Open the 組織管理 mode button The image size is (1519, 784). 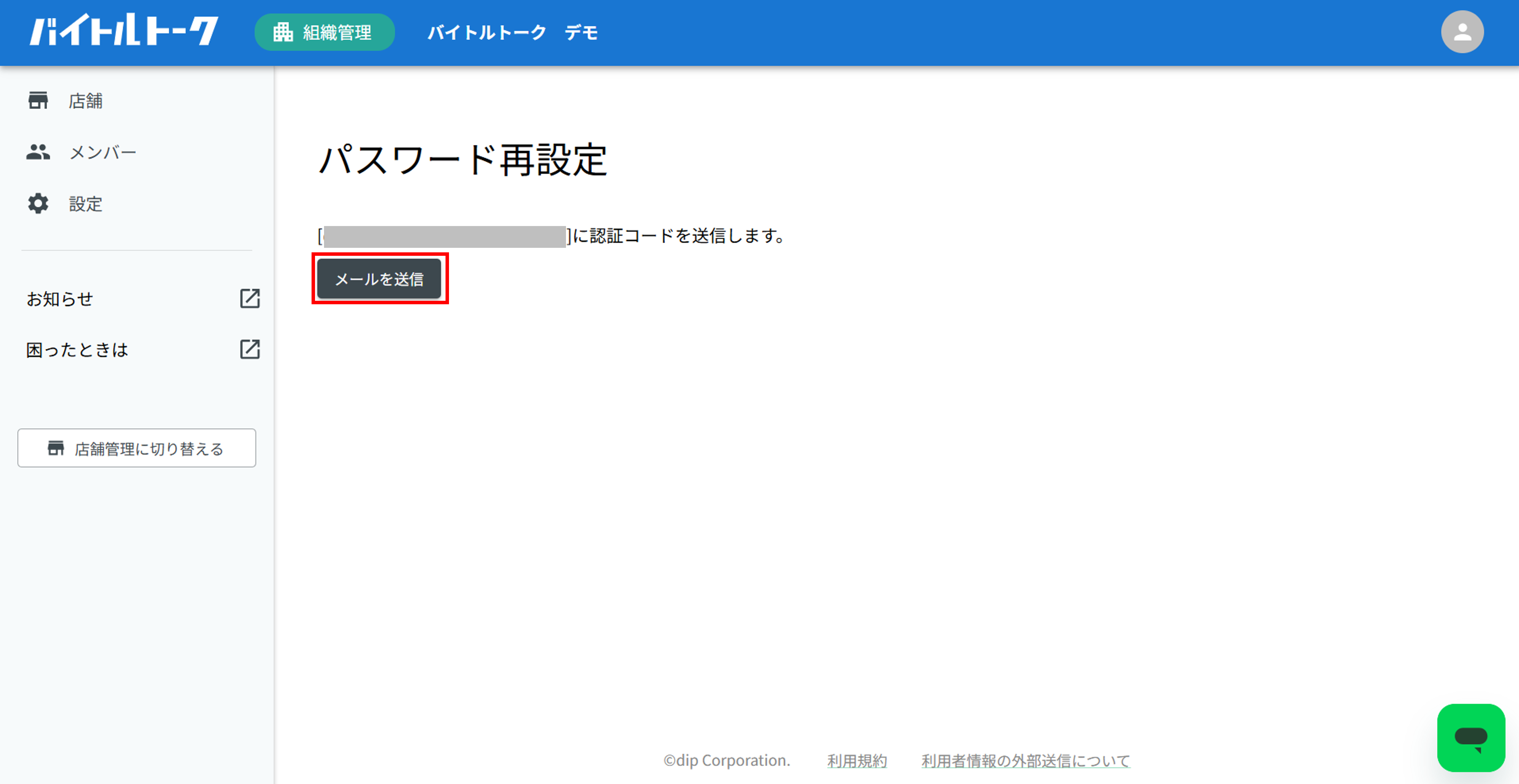[x=324, y=32]
